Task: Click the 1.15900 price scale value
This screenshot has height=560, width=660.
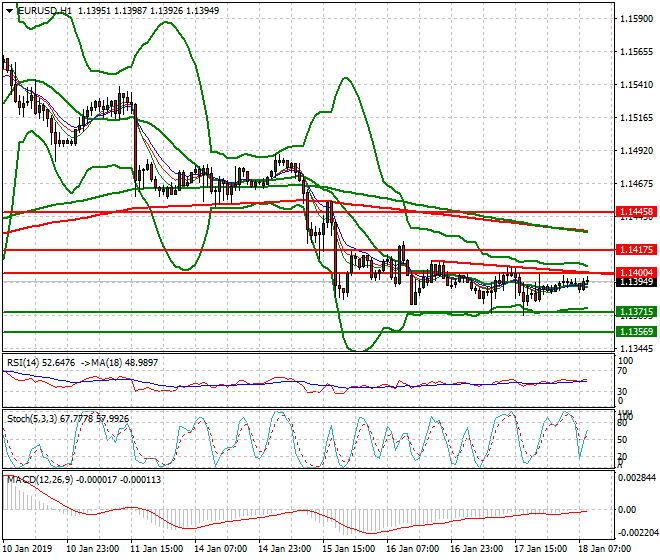Action: pos(637,19)
